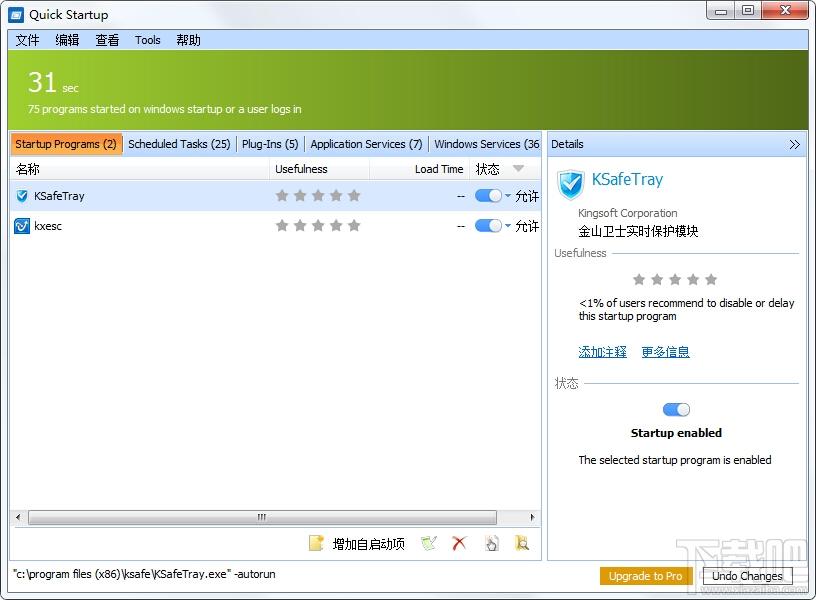
Task: Click "The selected startup program is enabled" text
Action: [675, 460]
